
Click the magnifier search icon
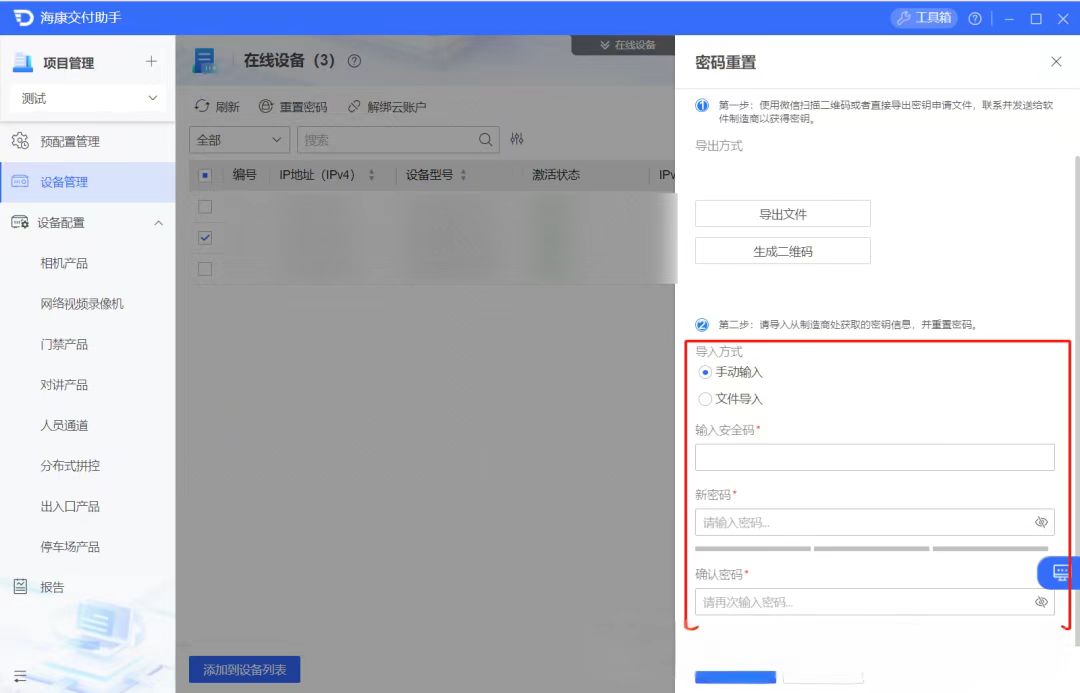(x=486, y=140)
